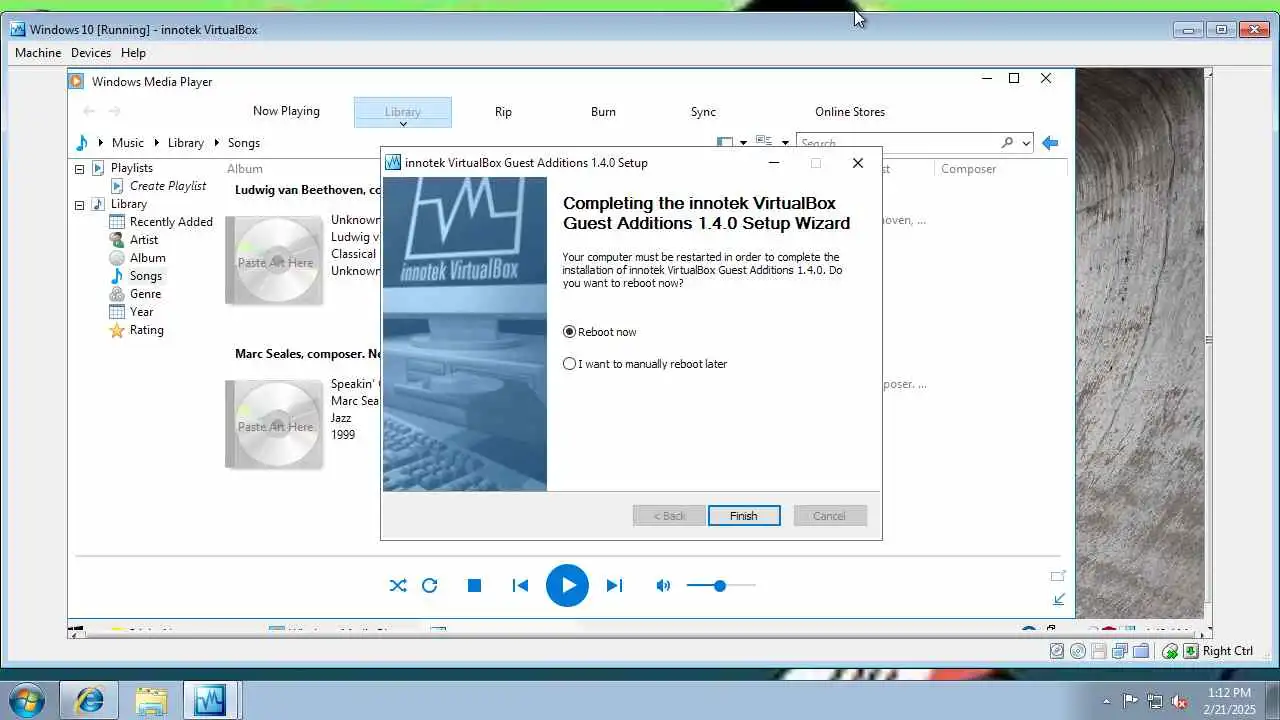Click the muted volume tray icon

[x=1180, y=701]
